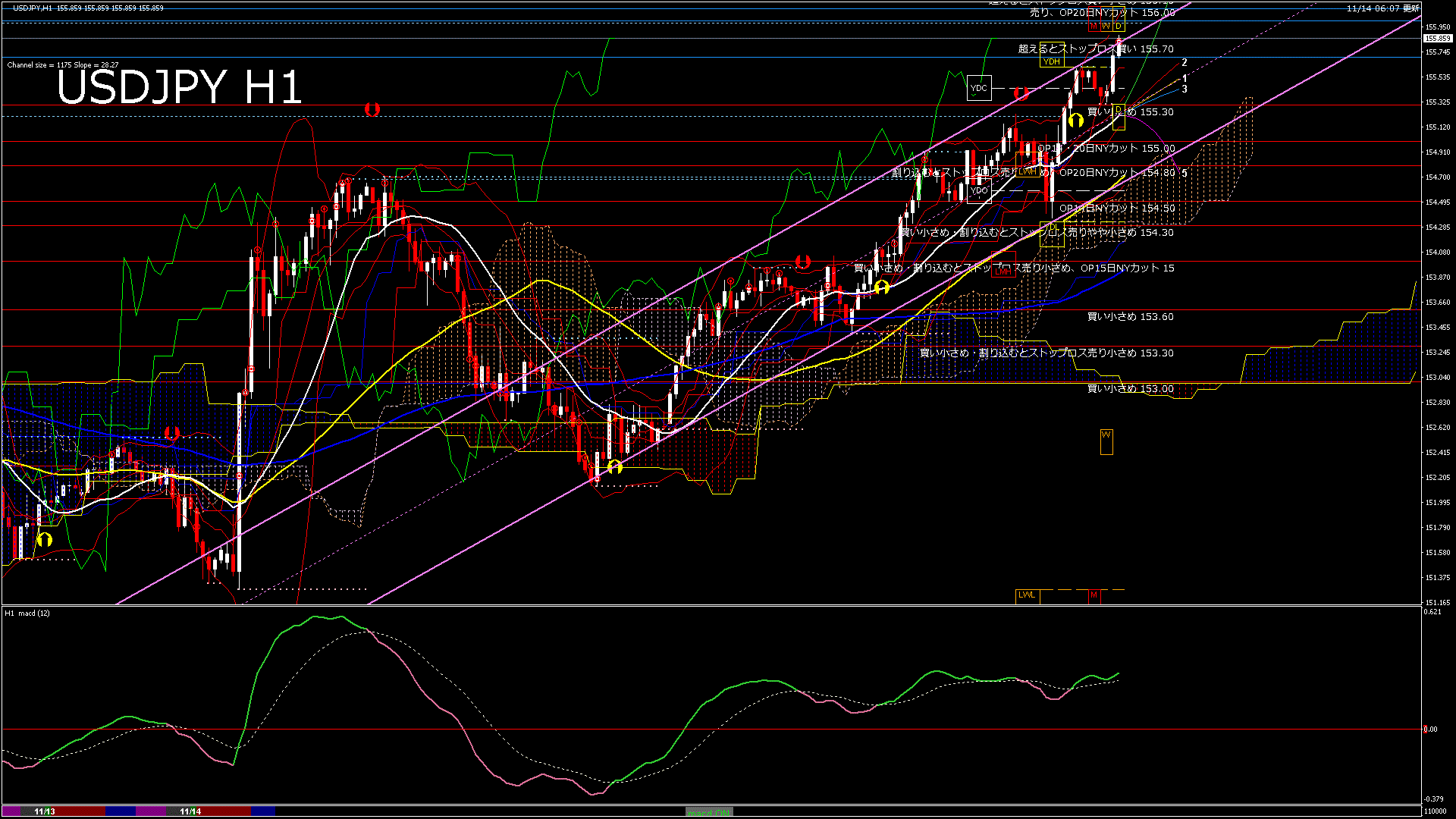This screenshot has height=819, width=1456.
Task: Click the 153.040 price axis label
Action: click(x=1438, y=377)
